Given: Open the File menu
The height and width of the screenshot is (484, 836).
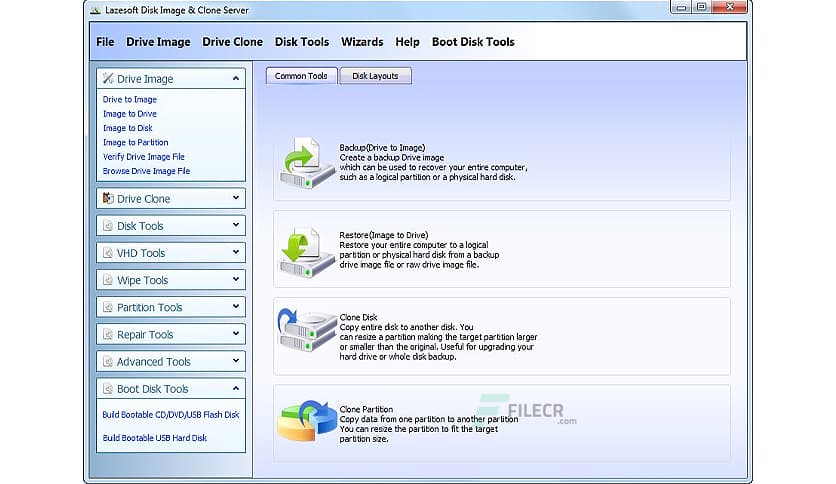Looking at the screenshot, I should click(x=105, y=42).
